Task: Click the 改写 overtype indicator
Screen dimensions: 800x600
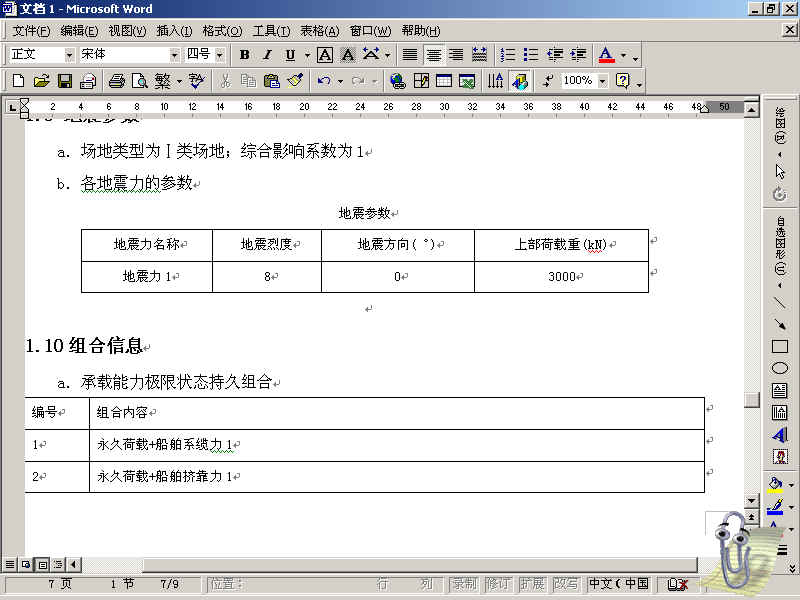Action: tap(566, 584)
